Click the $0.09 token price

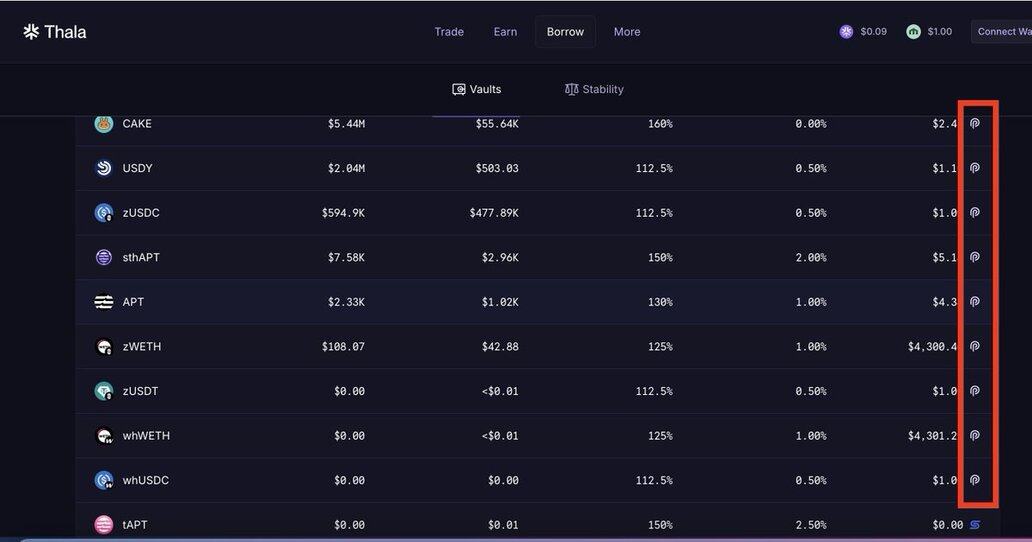click(x=873, y=32)
